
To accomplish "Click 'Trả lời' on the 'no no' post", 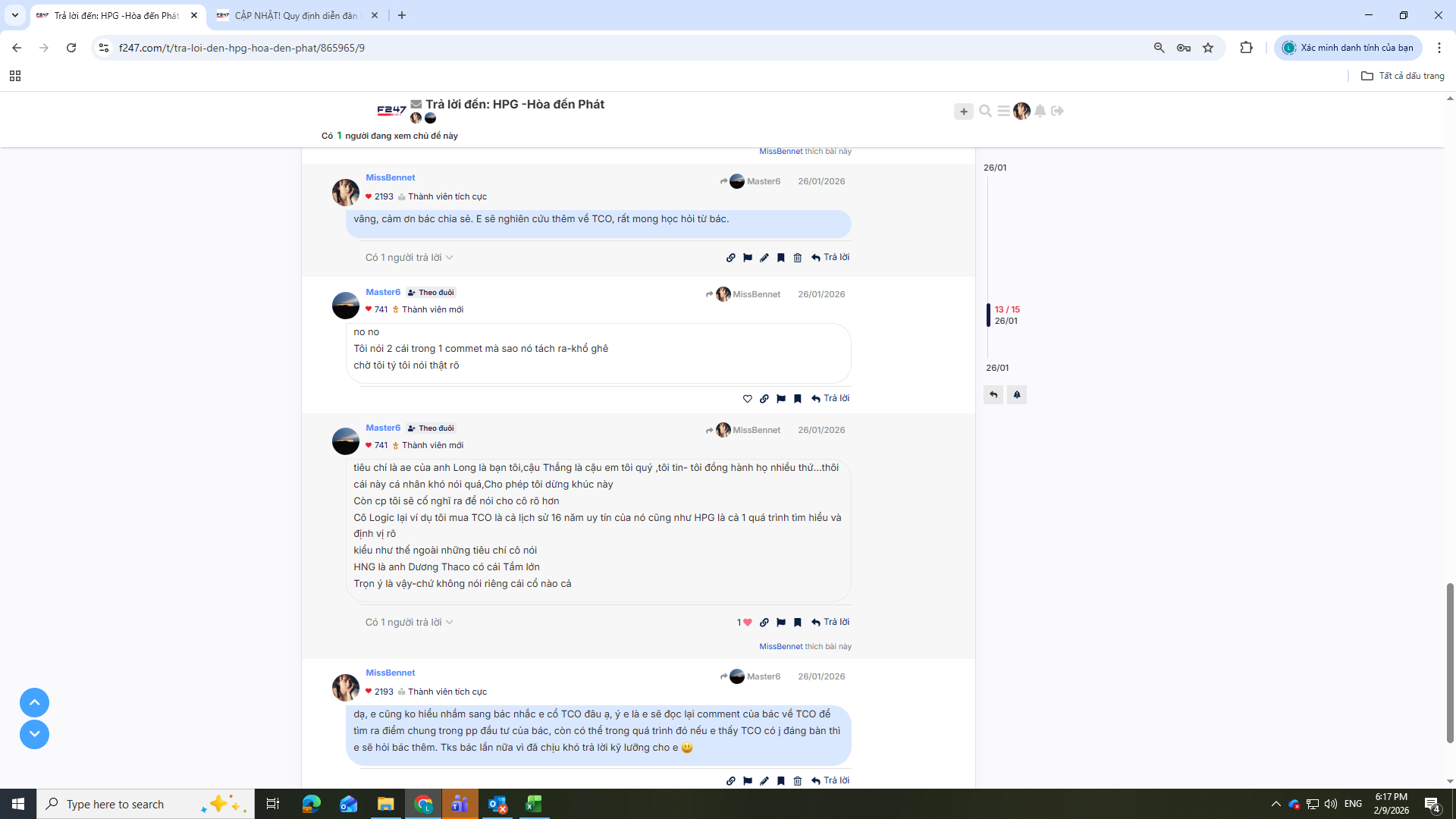I will pos(830,398).
